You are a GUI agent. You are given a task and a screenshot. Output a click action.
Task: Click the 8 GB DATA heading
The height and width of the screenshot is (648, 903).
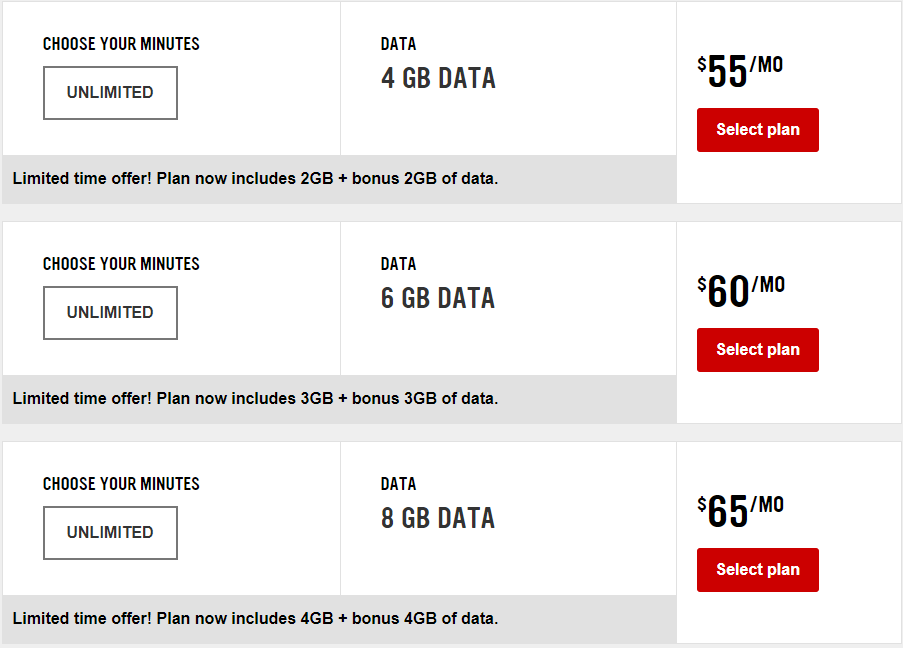[x=438, y=518]
